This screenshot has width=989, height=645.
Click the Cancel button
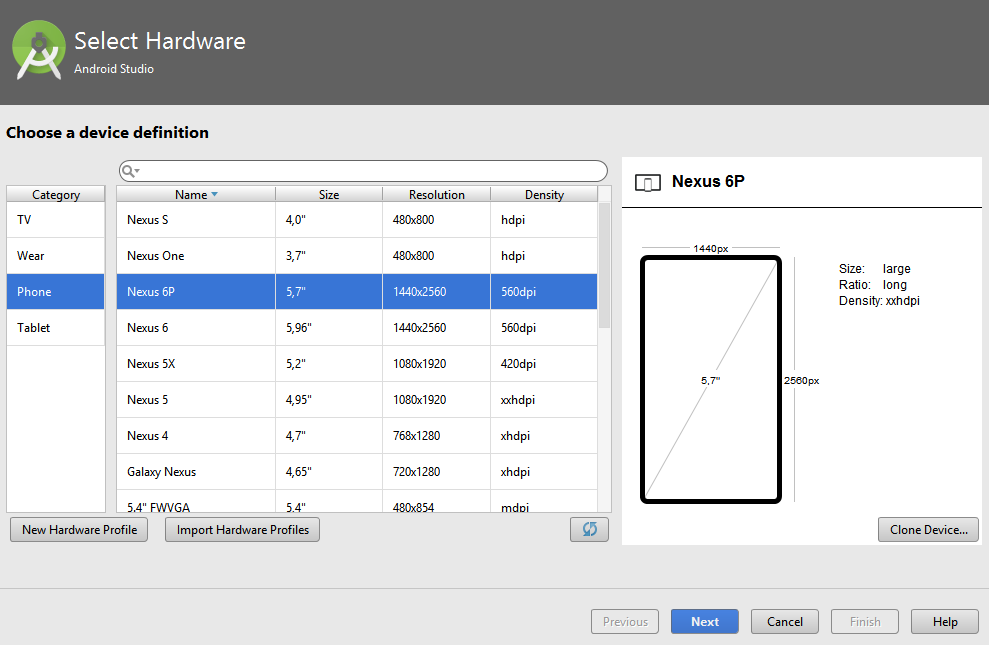[x=785, y=622]
